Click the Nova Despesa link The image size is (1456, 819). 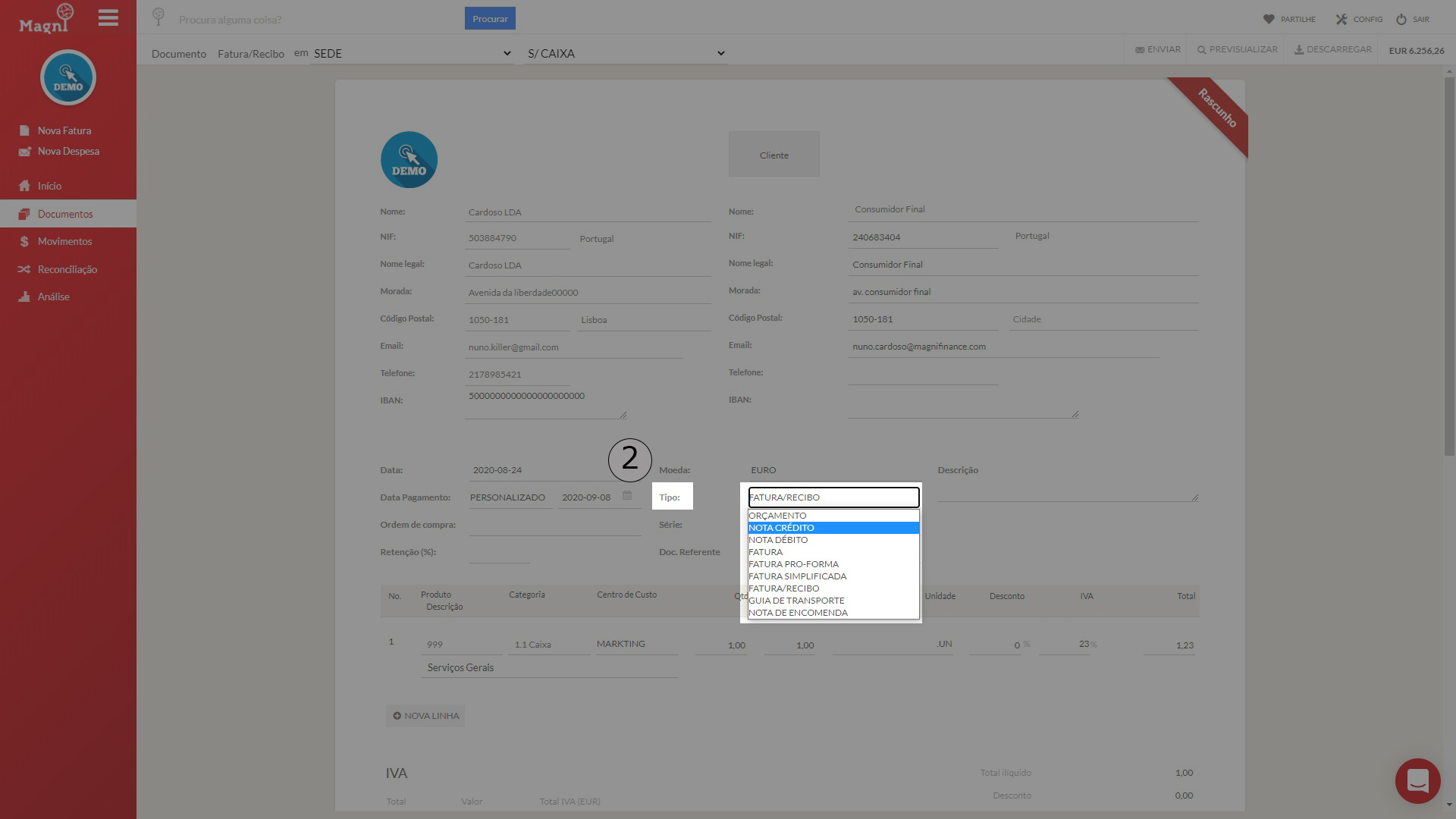click(68, 151)
